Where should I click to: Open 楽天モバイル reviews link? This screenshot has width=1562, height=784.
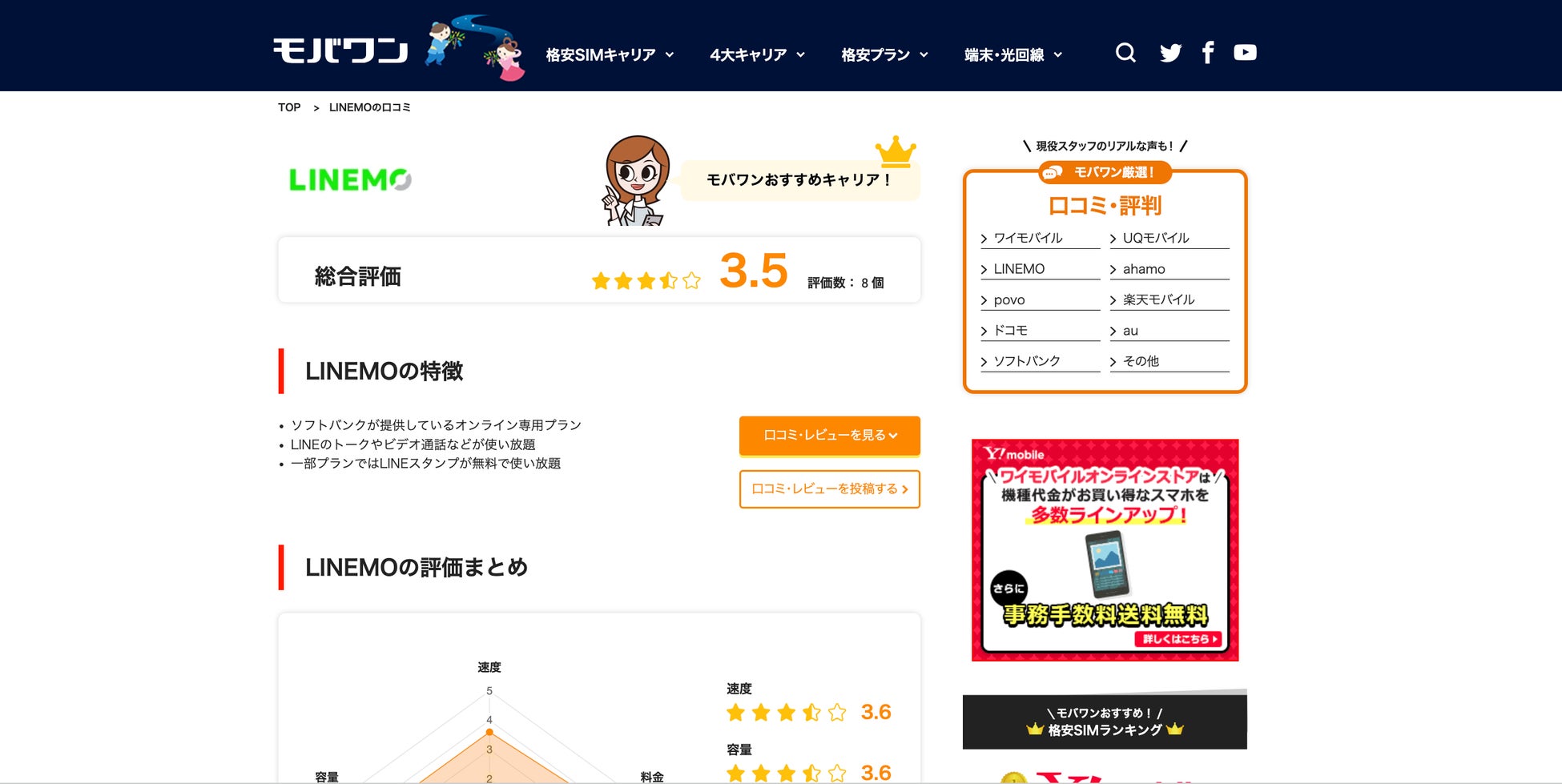pos(1169,300)
